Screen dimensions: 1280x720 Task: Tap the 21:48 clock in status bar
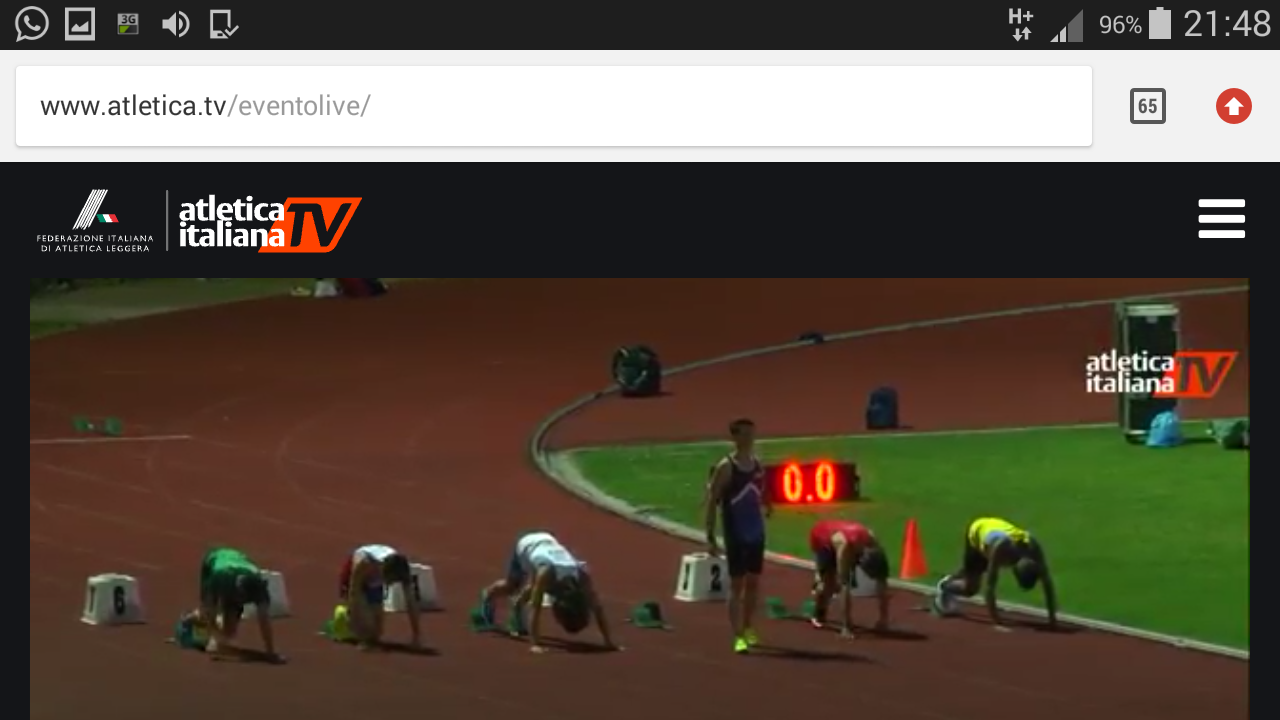(1227, 24)
